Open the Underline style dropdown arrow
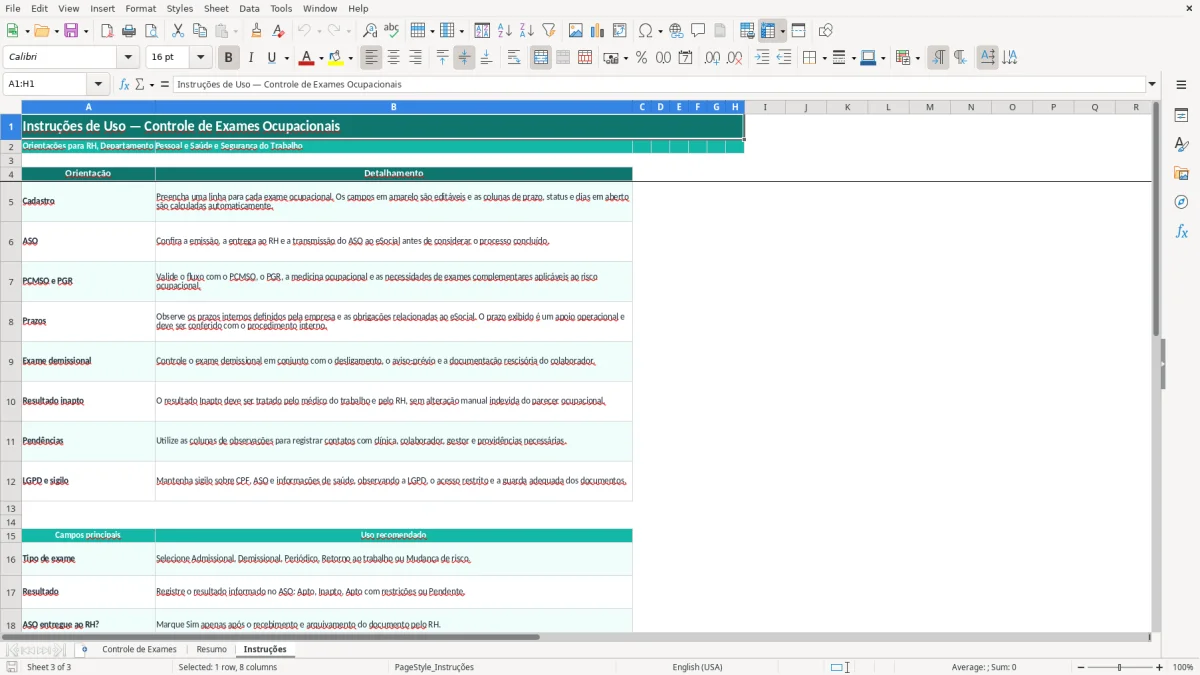Screen dimensions: 1200x675 click(286, 58)
